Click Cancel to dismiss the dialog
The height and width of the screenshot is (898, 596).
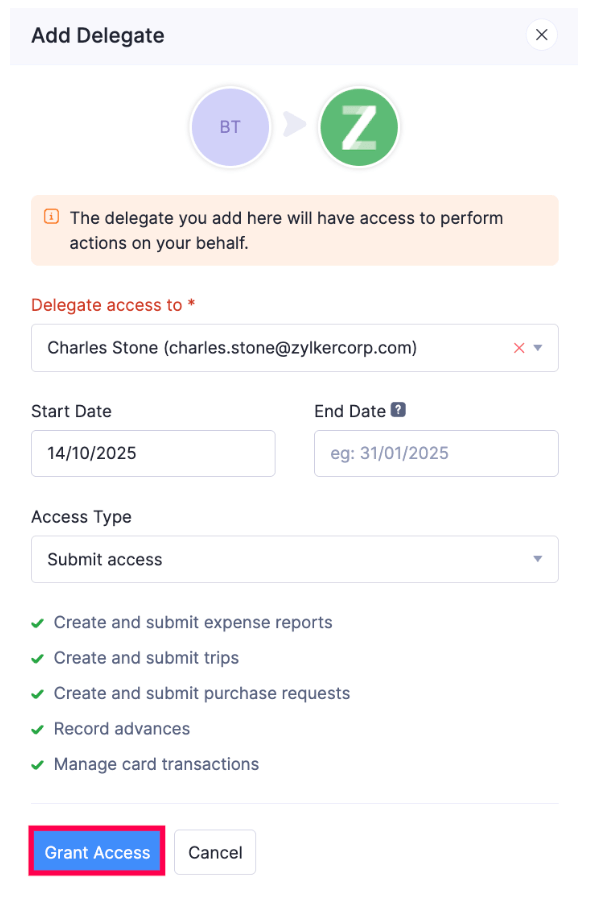[x=214, y=852]
